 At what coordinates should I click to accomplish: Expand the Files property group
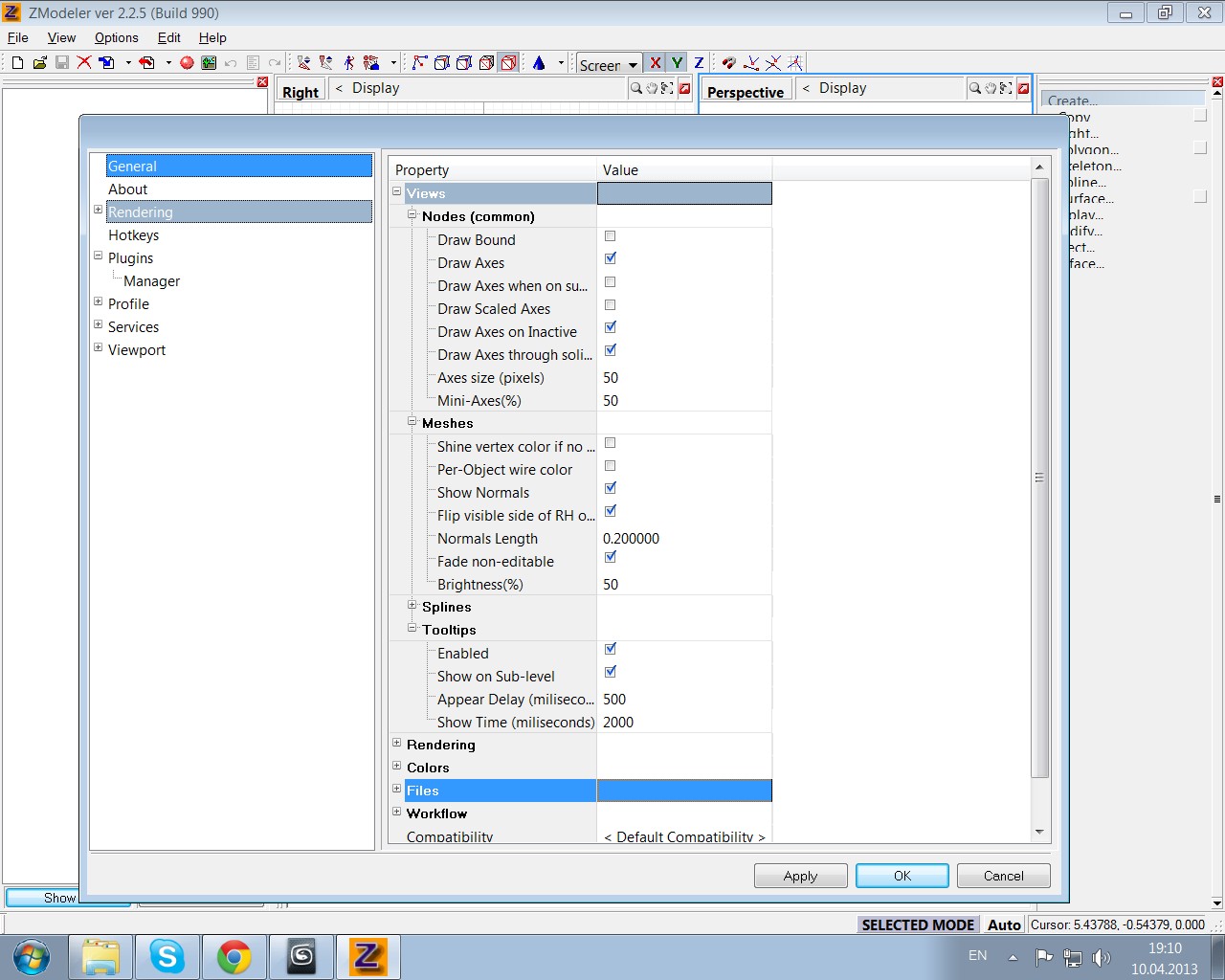(x=397, y=789)
